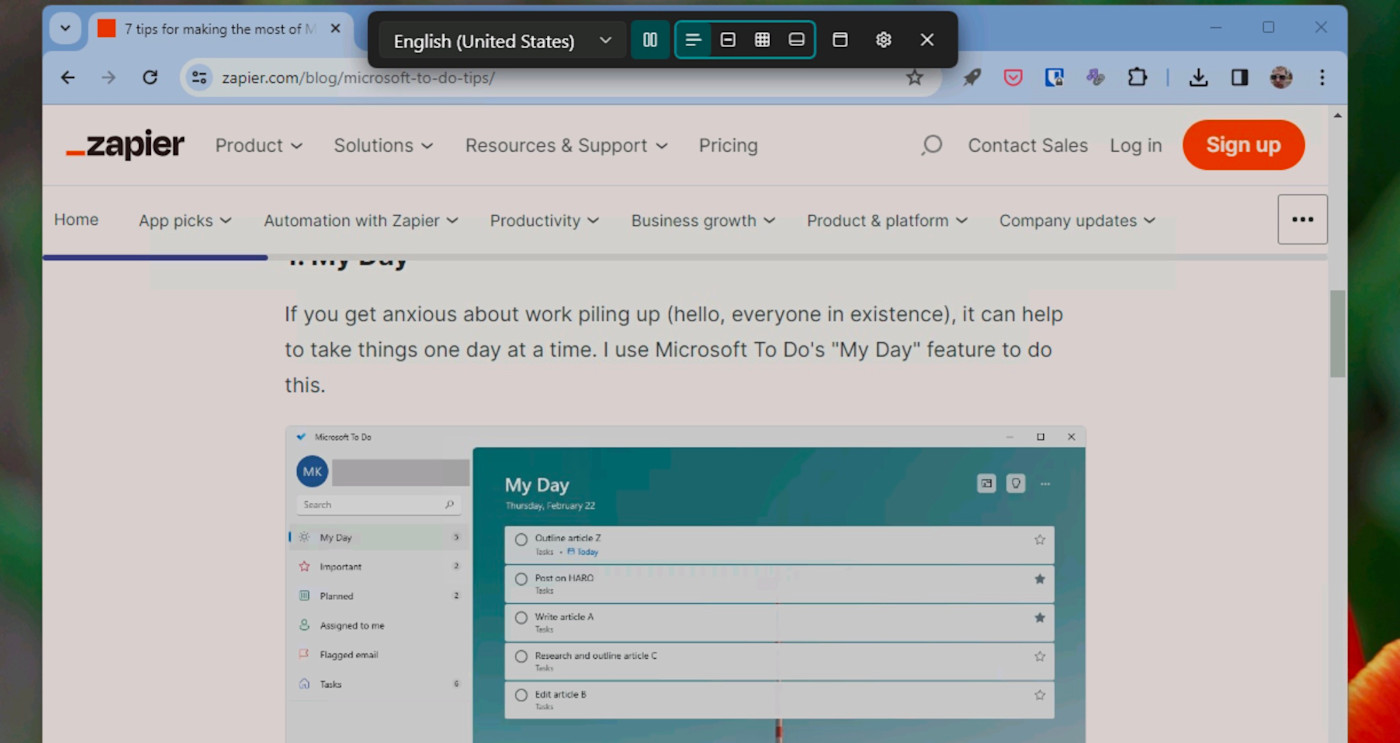Image resolution: width=1400 pixels, height=743 pixels.
Task: Open the overlay toolbar settings gear
Action: click(883, 40)
